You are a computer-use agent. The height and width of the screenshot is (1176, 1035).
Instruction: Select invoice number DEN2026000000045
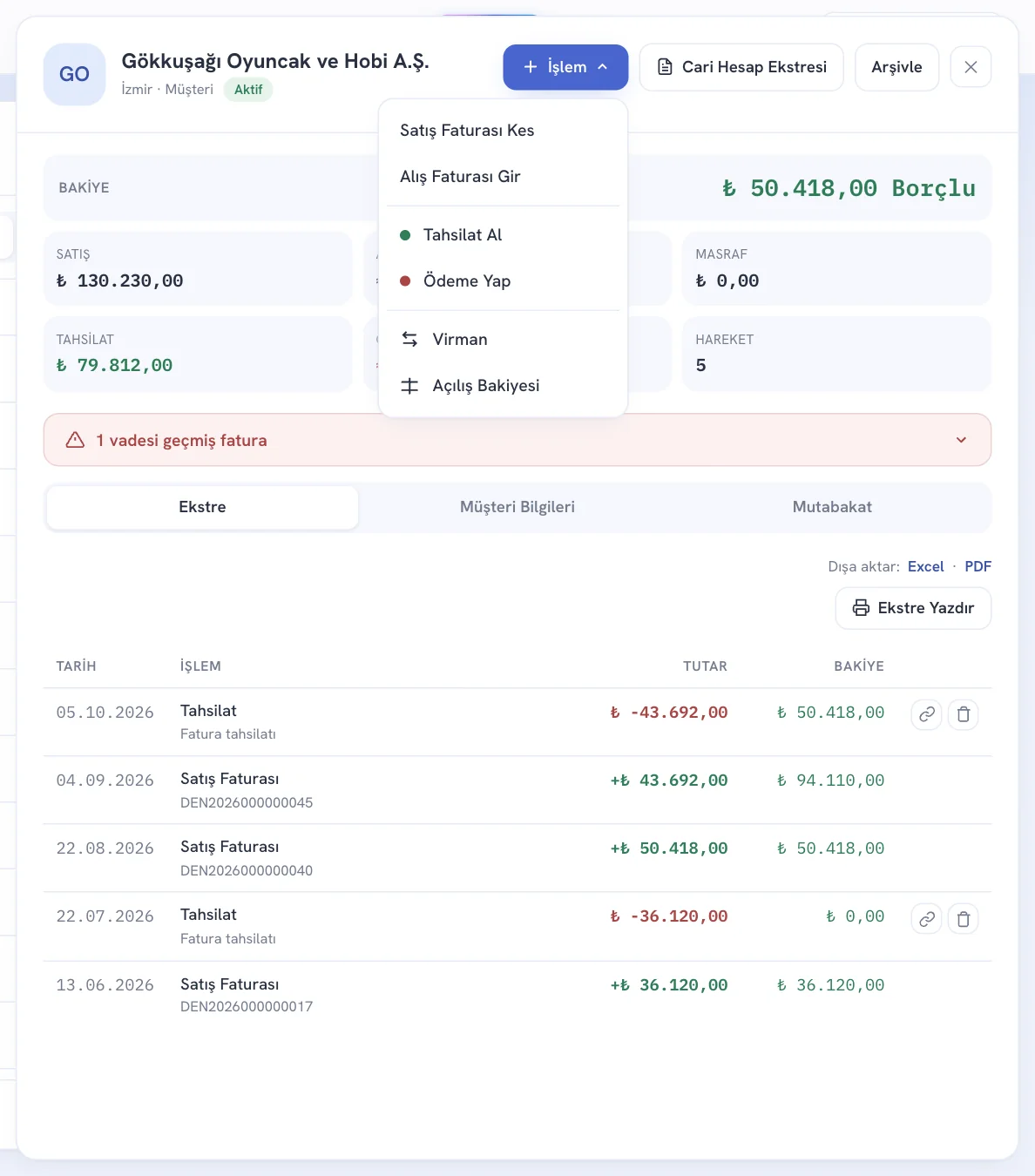(x=247, y=802)
